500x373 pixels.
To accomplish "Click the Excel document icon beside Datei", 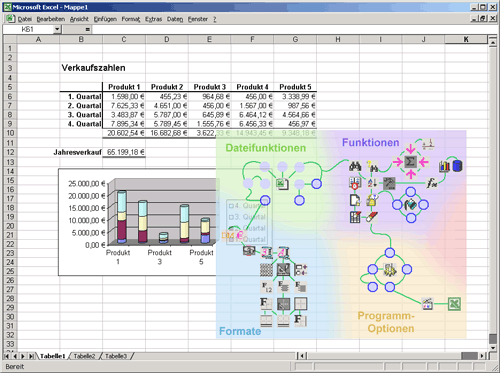I will [x=10, y=19].
